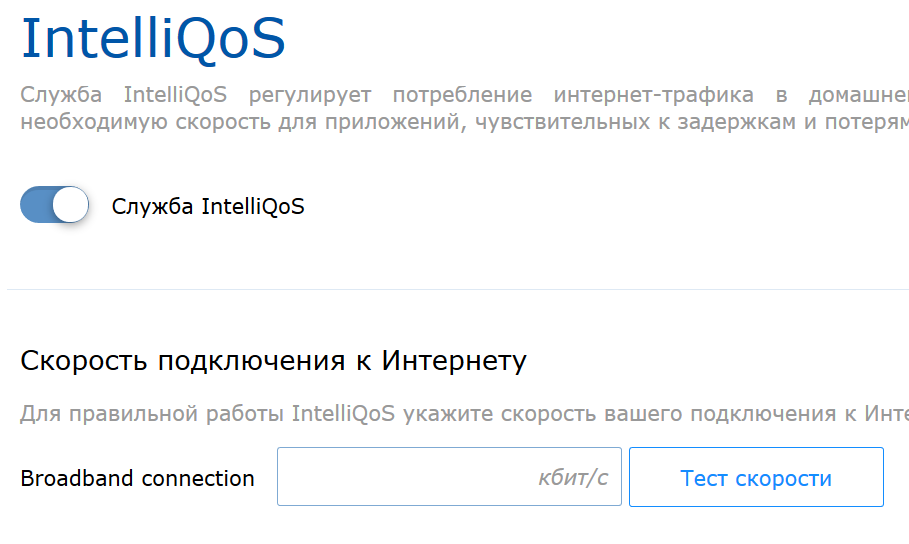
Task: Click the gray text starting "Для правильной работы"
Action: pos(464,414)
